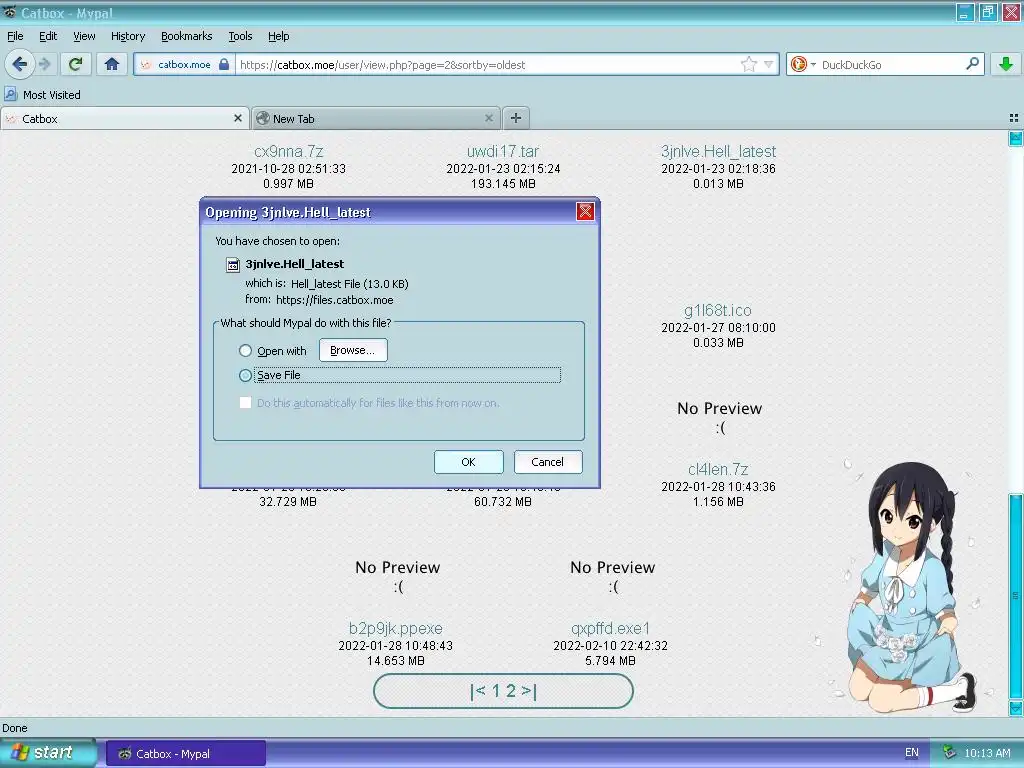This screenshot has height=768, width=1024.
Task: Open downloads with the green arrow icon
Action: click(x=1006, y=64)
